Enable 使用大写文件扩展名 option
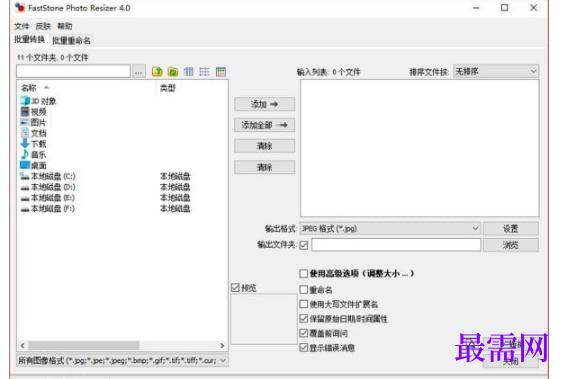Image resolution: width=567 pixels, height=379 pixels. (x=304, y=304)
